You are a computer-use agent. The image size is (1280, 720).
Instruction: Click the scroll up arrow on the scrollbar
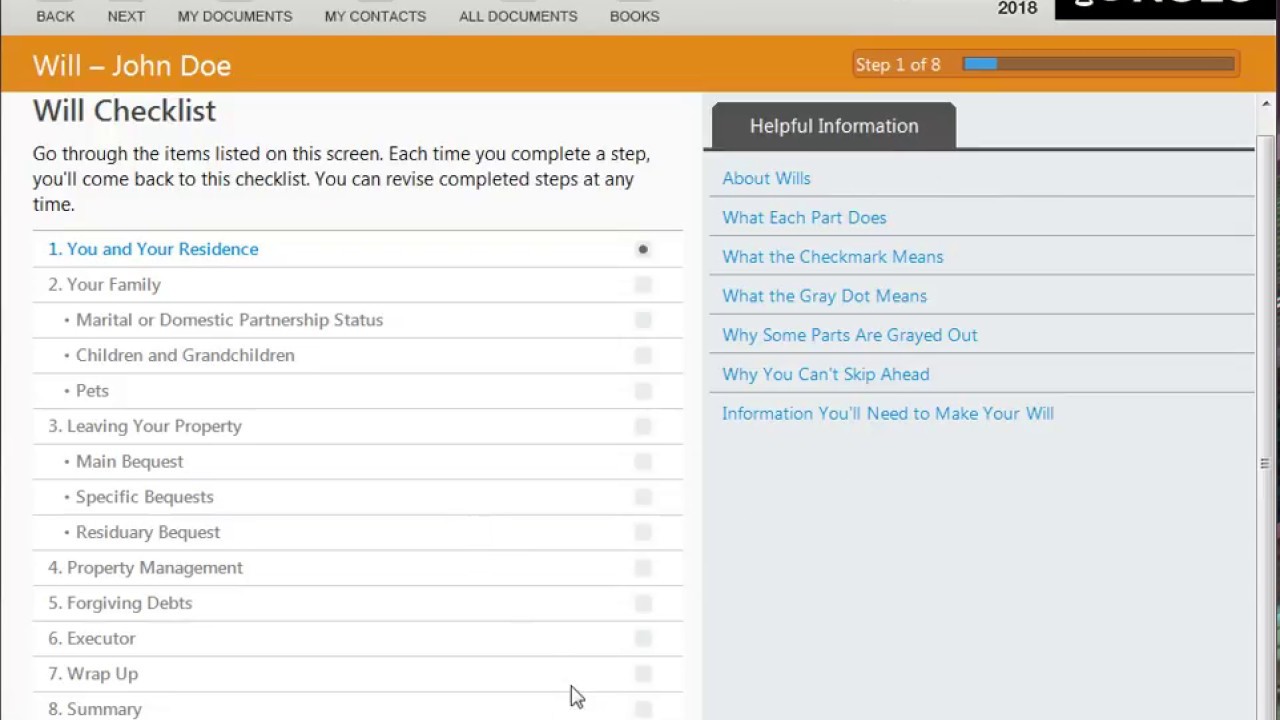(x=1266, y=104)
